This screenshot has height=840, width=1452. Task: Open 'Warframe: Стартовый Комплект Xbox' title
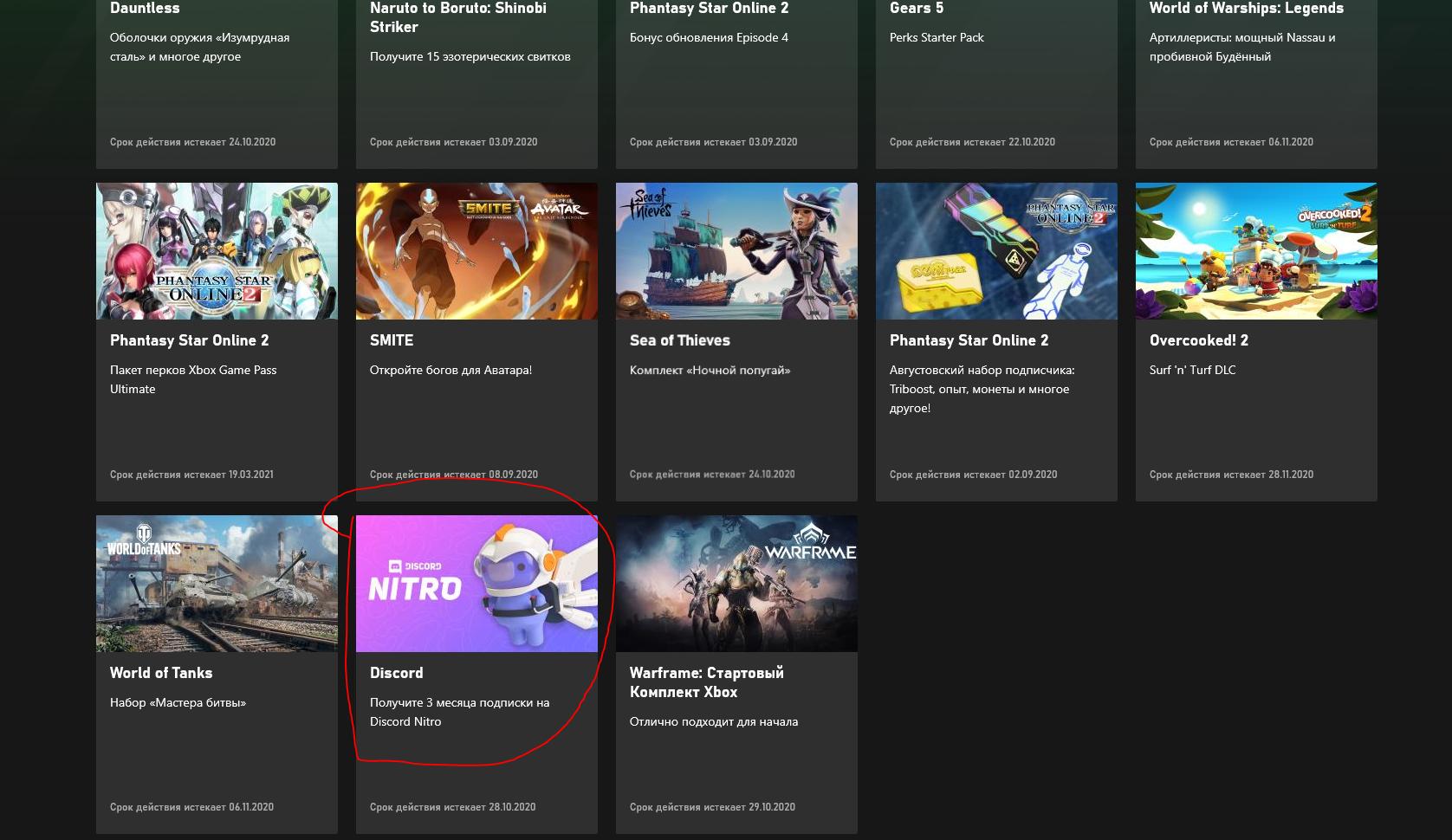pos(706,682)
